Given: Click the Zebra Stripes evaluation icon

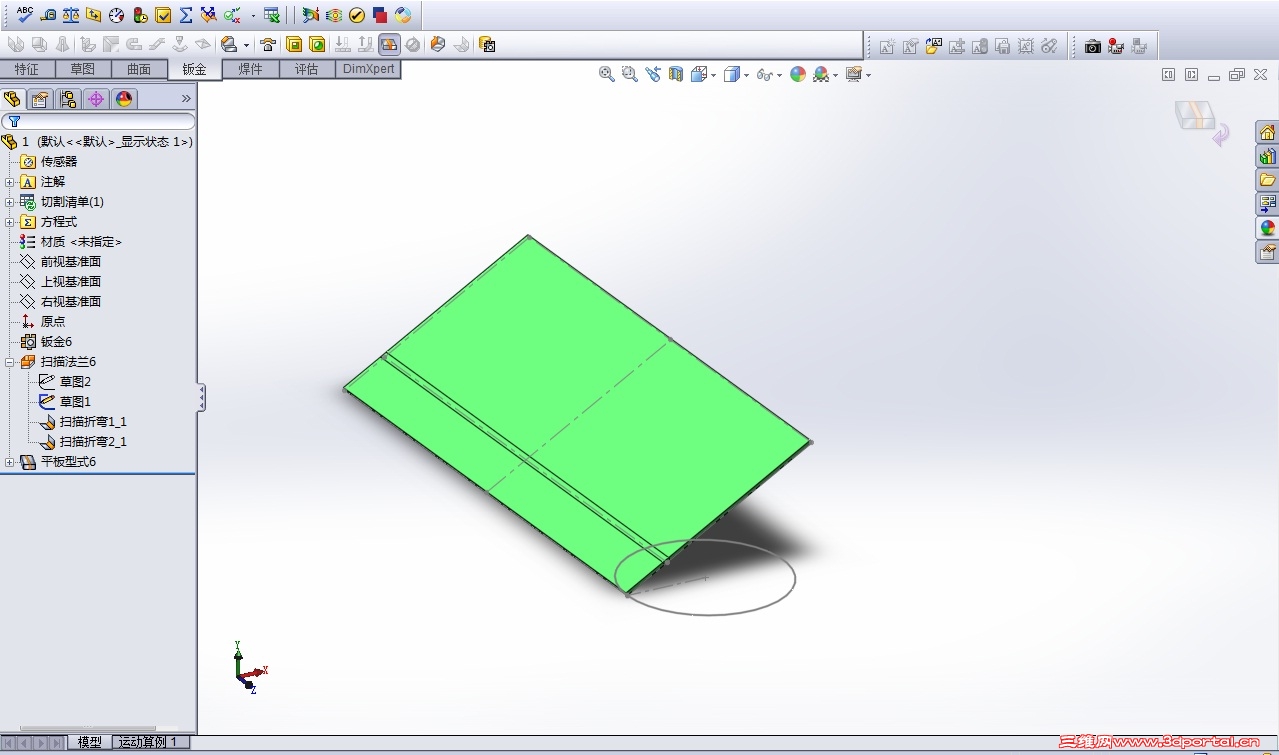Looking at the screenshot, I should pyautogui.click(x=334, y=15).
